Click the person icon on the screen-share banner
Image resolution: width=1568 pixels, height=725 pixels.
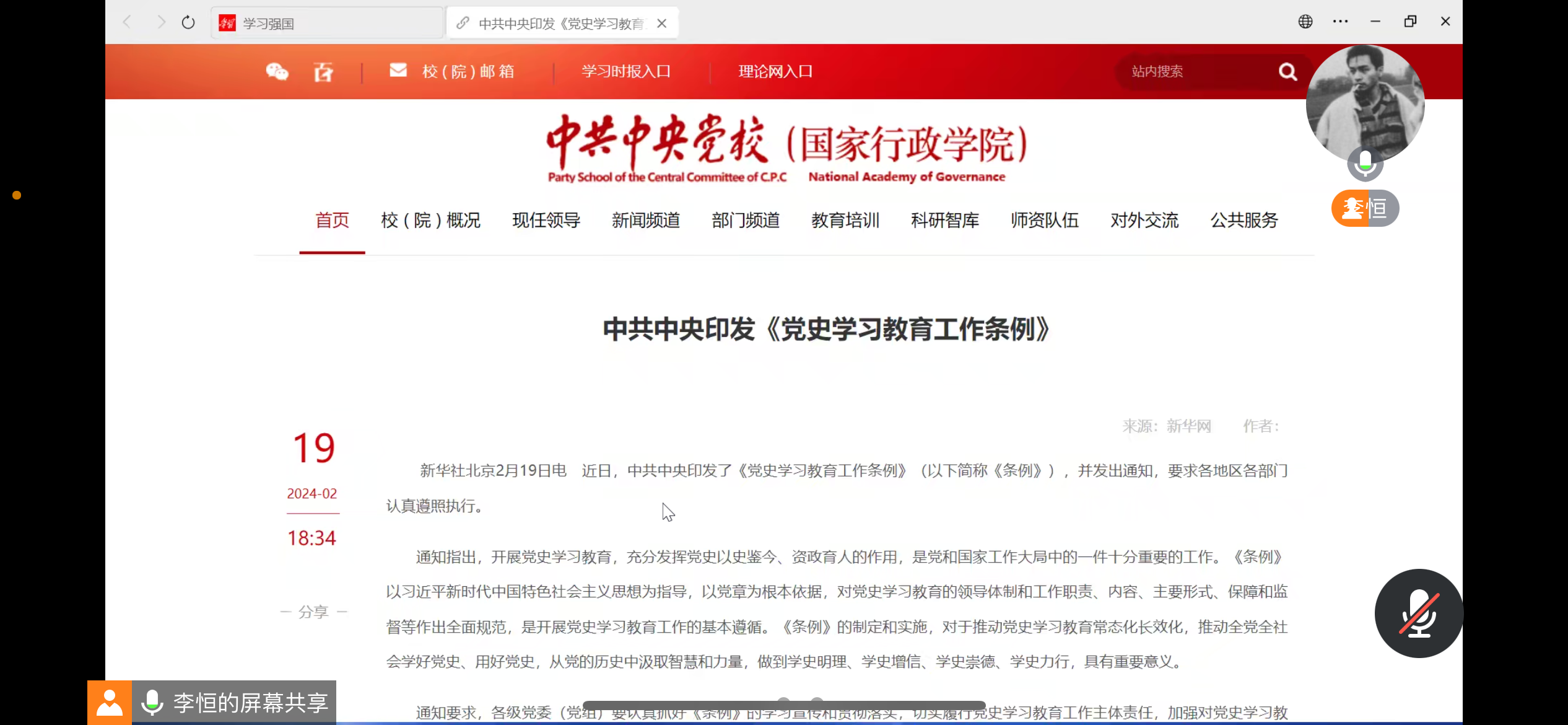click(x=110, y=703)
